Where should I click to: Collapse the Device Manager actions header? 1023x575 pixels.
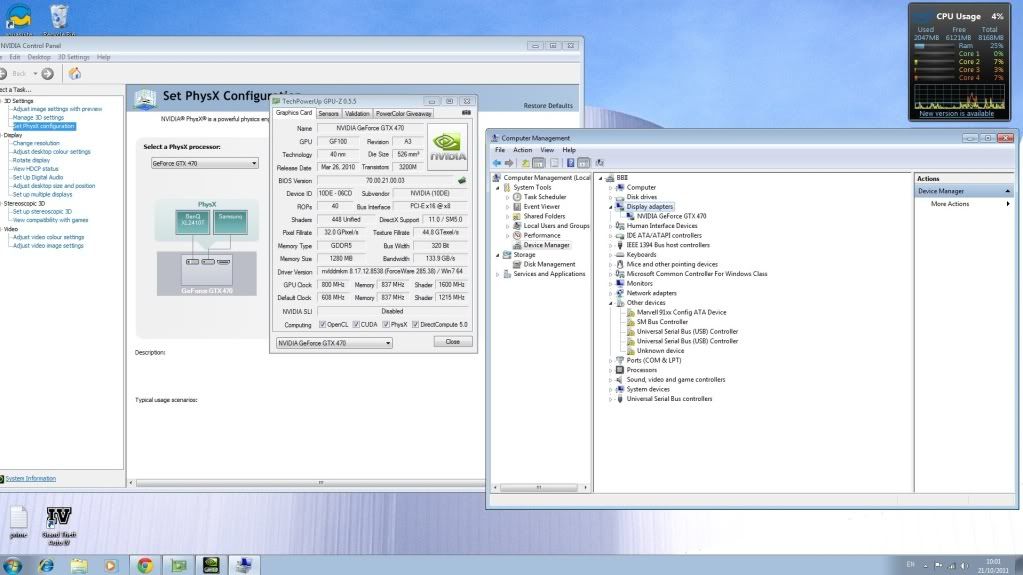point(1007,191)
